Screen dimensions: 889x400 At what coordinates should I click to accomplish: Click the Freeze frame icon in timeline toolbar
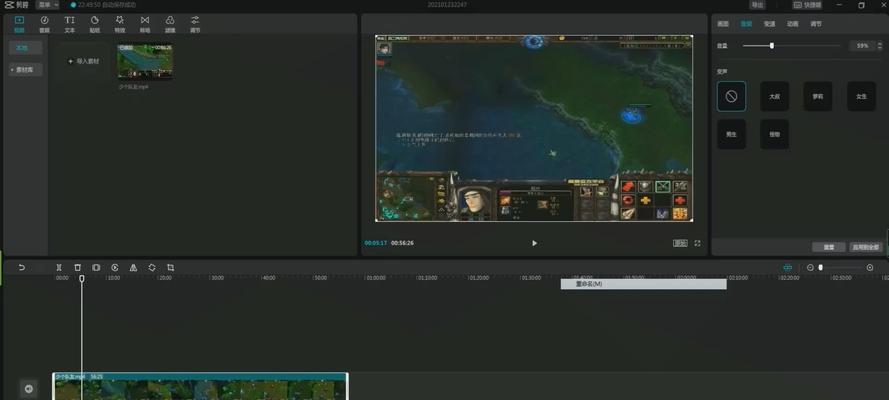coord(96,267)
